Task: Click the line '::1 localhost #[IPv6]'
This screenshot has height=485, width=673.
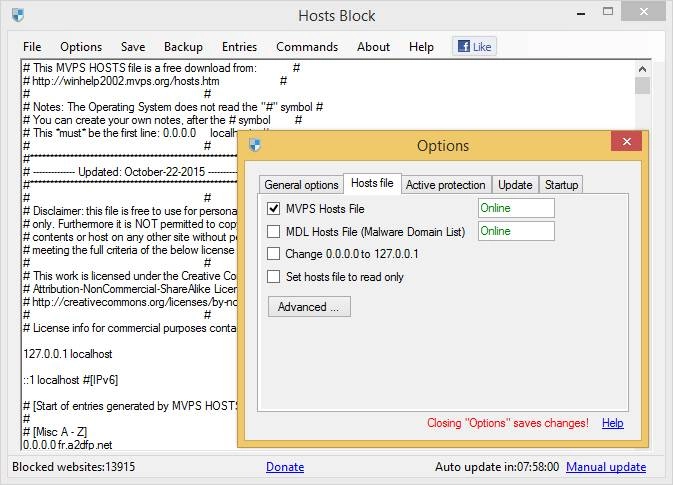Action: click(70, 380)
